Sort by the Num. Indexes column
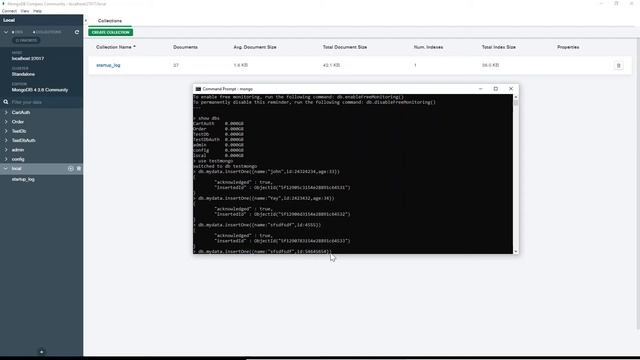The height and width of the screenshot is (360, 640). 428,47
